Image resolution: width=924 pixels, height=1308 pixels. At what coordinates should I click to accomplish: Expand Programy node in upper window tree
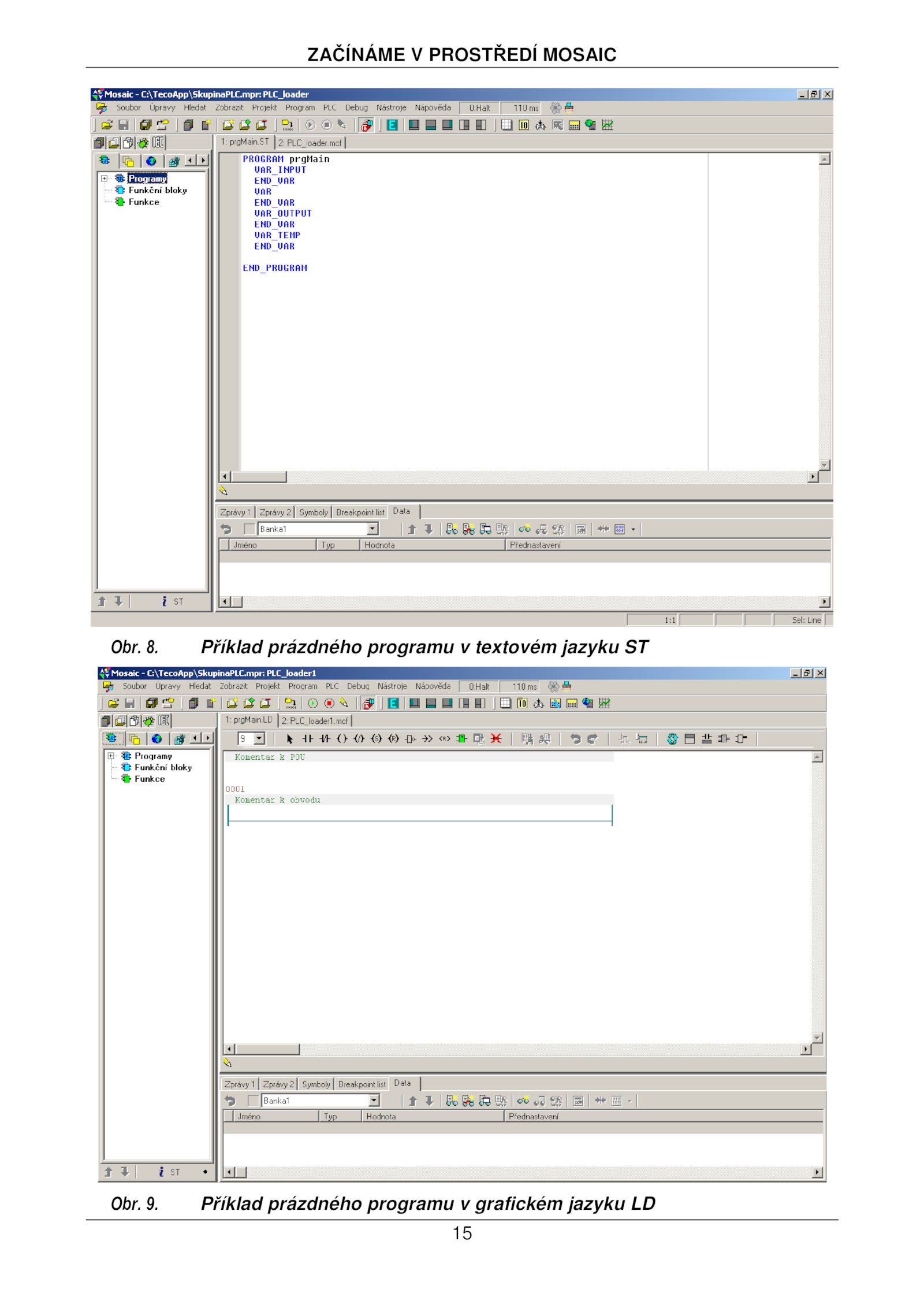tap(105, 179)
